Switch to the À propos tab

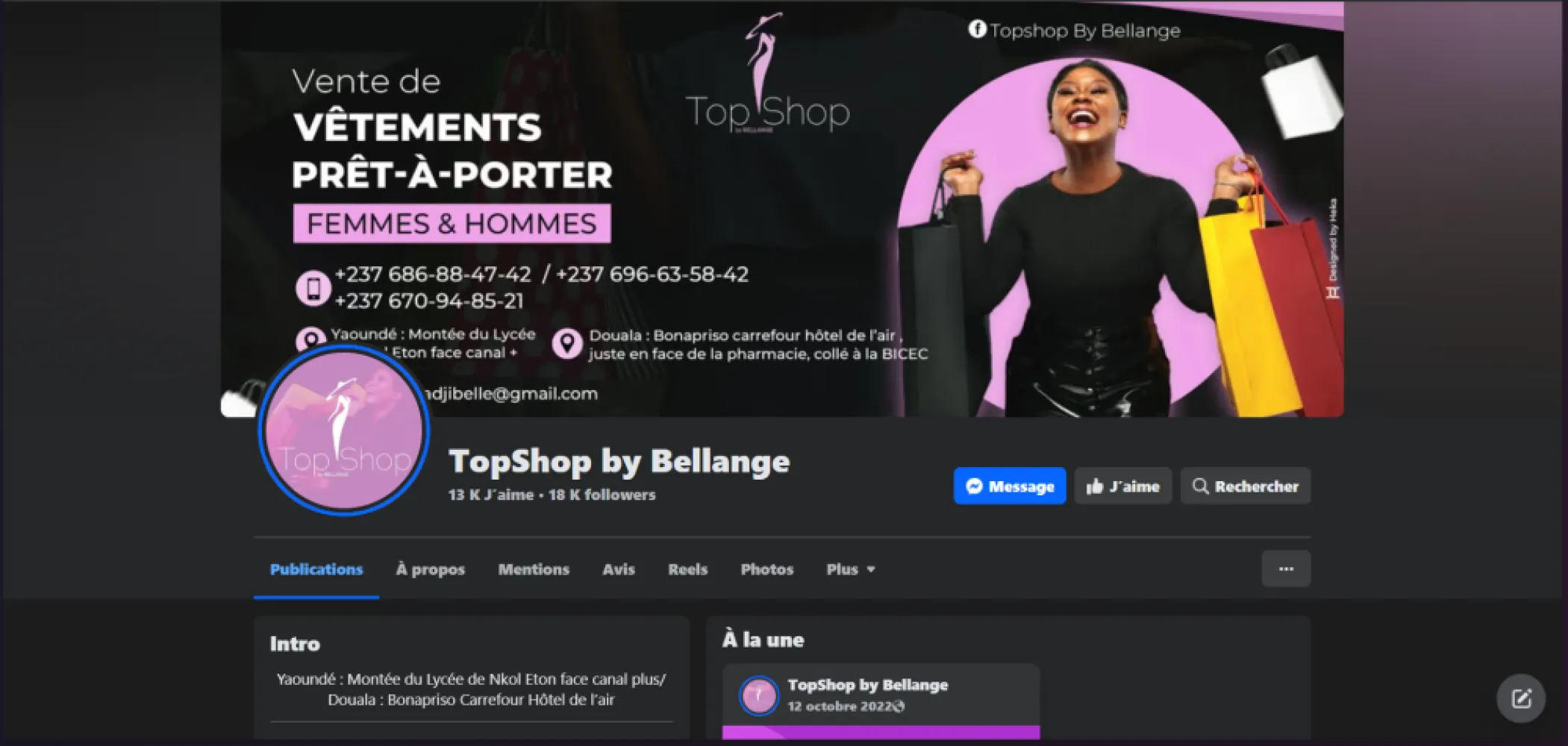tap(430, 569)
